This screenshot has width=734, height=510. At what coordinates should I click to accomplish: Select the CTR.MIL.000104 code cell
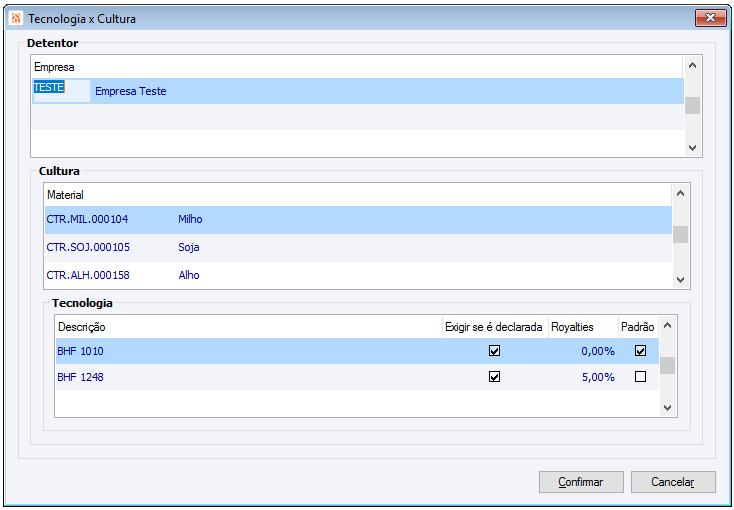coord(87,219)
